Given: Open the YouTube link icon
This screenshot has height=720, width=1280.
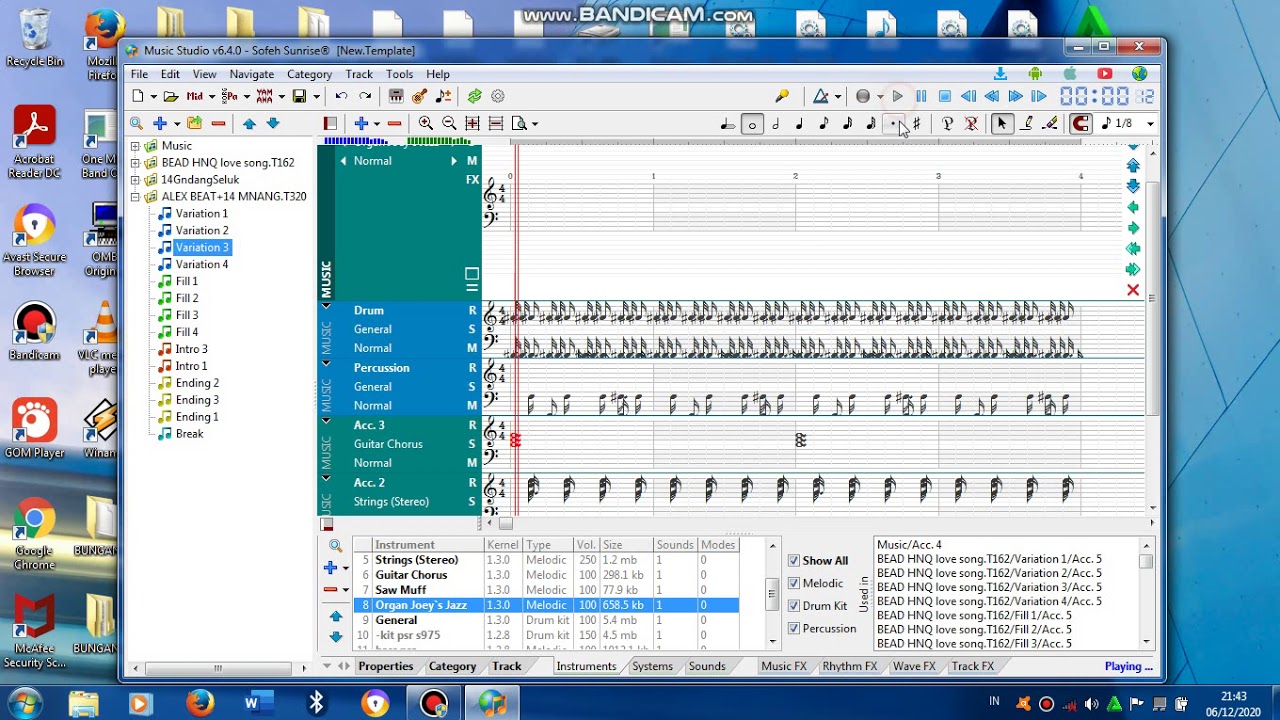Looking at the screenshot, I should click(x=1105, y=73).
